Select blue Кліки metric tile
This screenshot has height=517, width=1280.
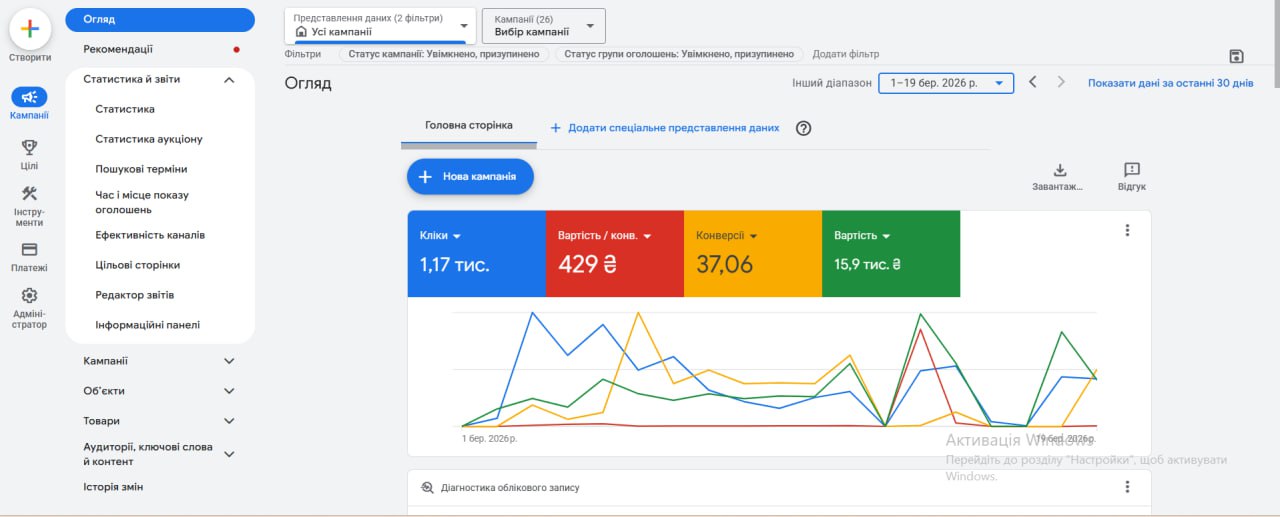[476, 254]
